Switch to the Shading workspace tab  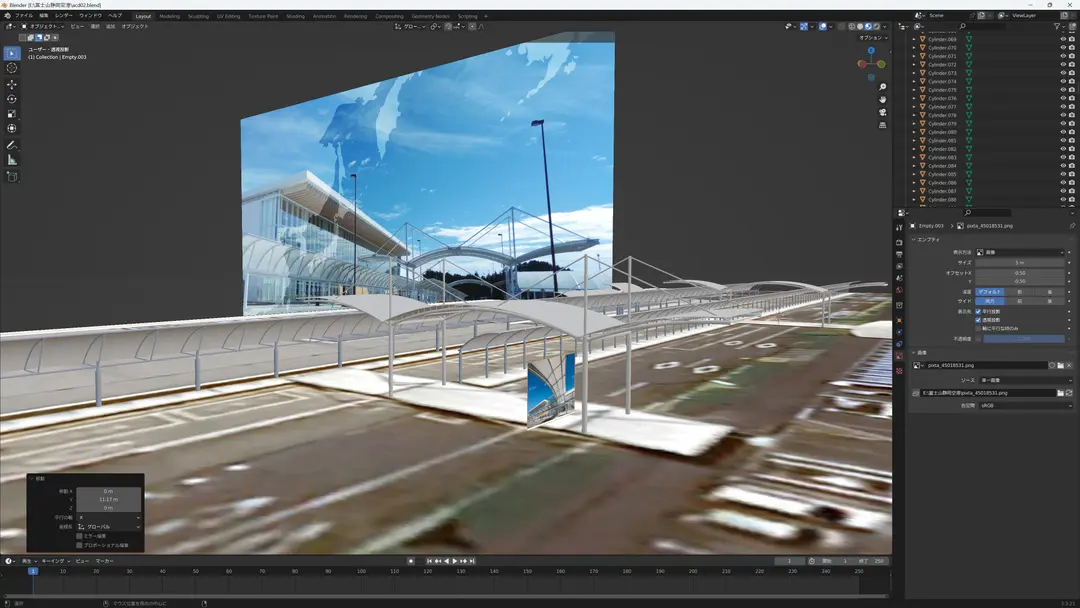(295, 16)
